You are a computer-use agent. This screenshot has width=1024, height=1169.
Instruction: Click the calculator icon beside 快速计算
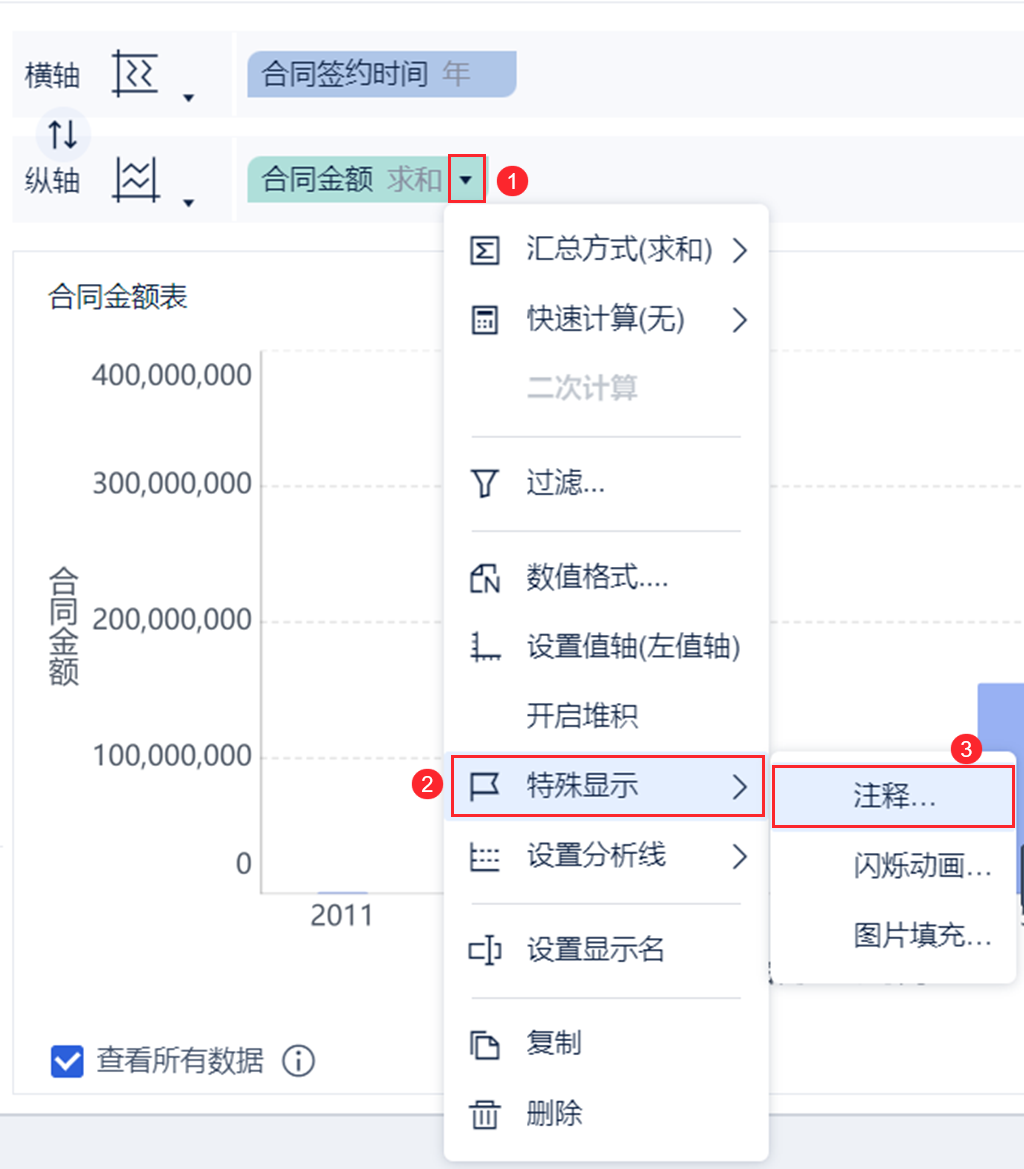(484, 320)
